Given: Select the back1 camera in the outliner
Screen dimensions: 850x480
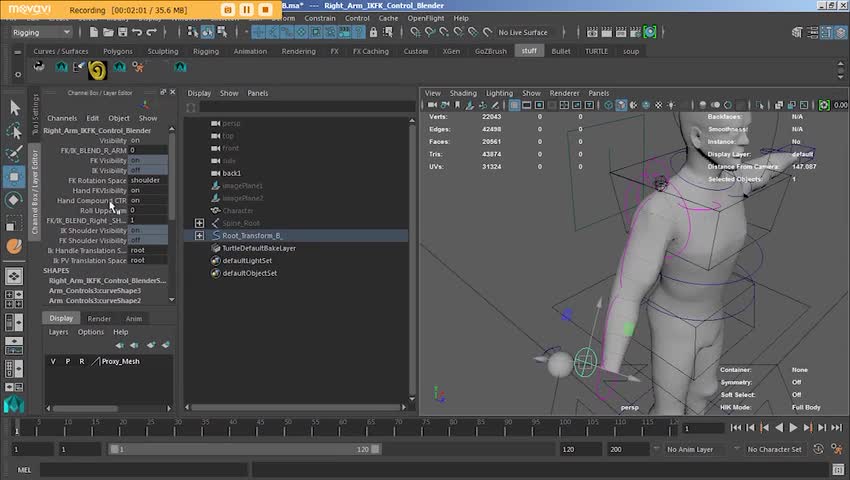Looking at the screenshot, I should point(231,173).
